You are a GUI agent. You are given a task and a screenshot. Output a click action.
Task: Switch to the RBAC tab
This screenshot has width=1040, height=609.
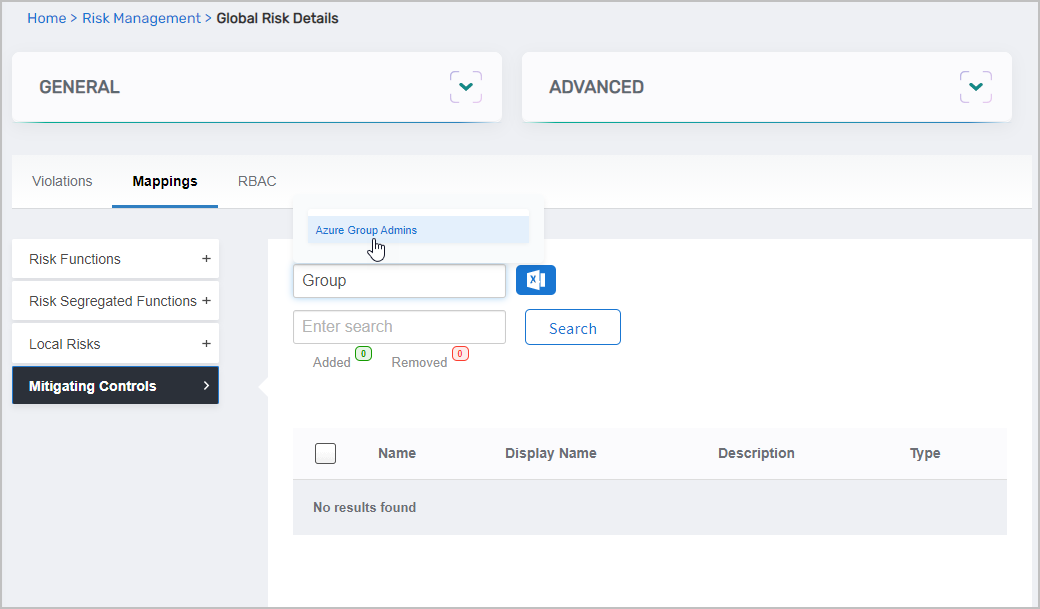pyautogui.click(x=257, y=181)
